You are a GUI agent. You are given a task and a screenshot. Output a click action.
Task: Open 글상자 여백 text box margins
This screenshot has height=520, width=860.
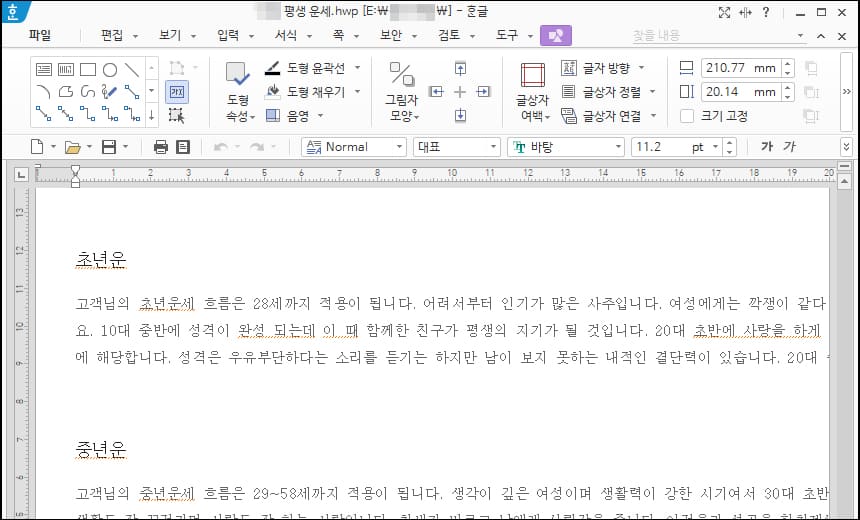point(533,92)
